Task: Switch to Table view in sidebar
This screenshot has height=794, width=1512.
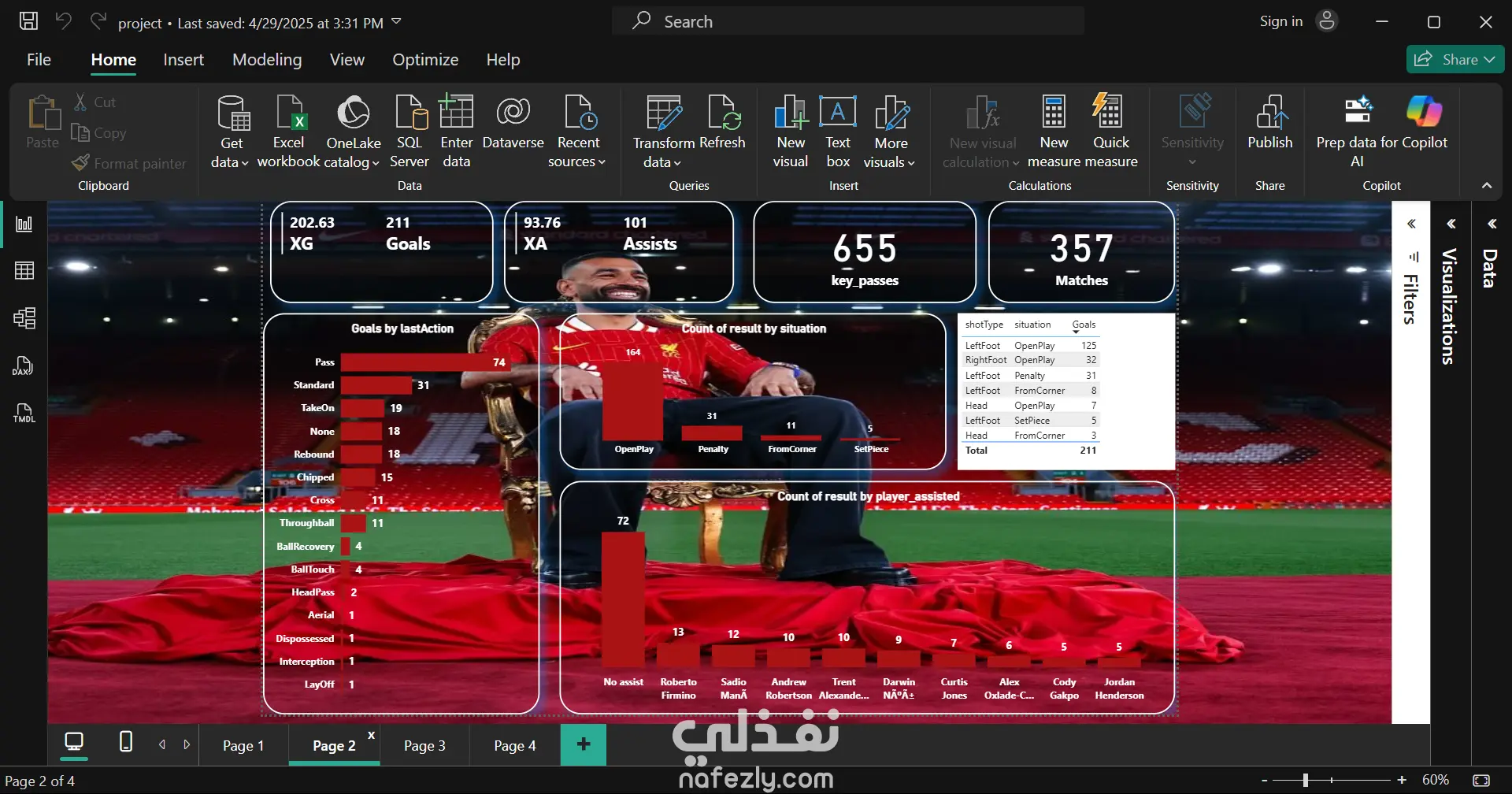Action: (x=24, y=271)
